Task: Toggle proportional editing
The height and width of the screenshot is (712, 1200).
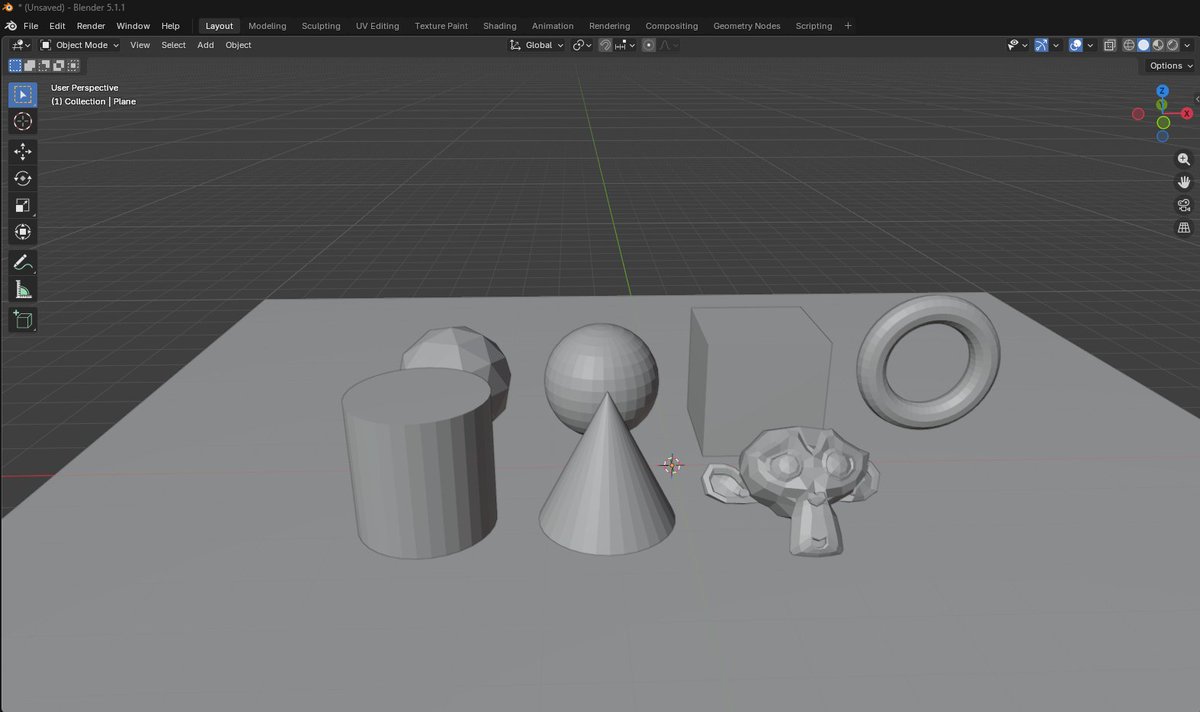Action: pos(650,45)
